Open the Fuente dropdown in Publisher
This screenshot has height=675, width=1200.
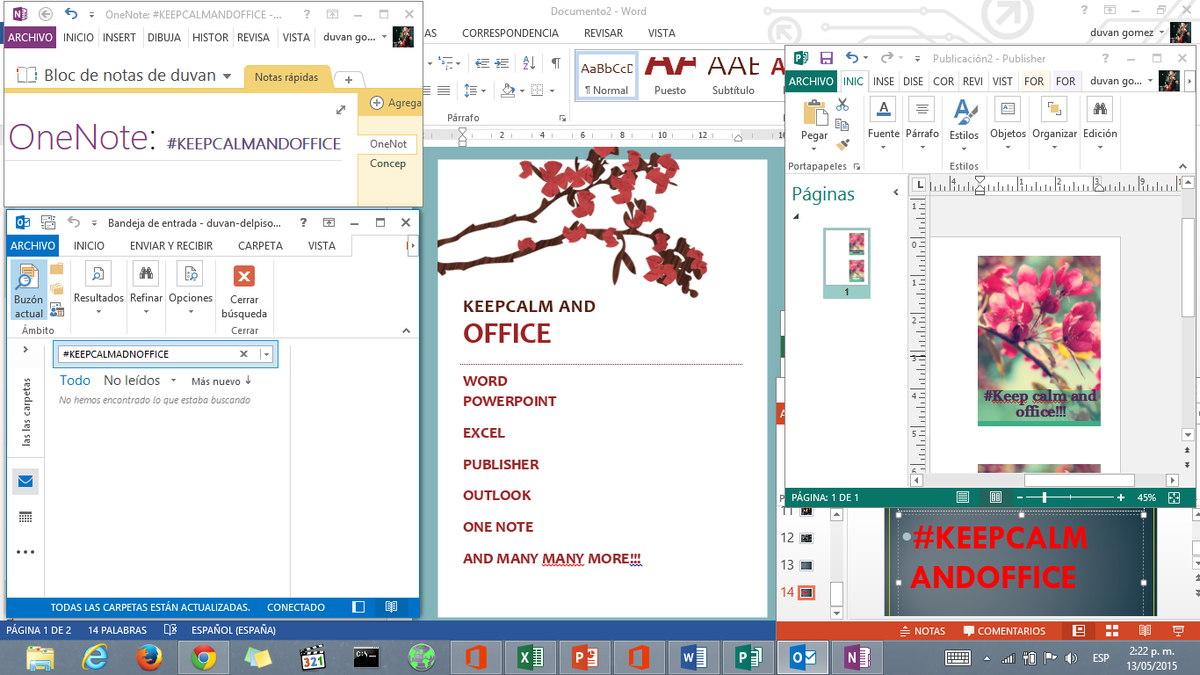(x=883, y=124)
